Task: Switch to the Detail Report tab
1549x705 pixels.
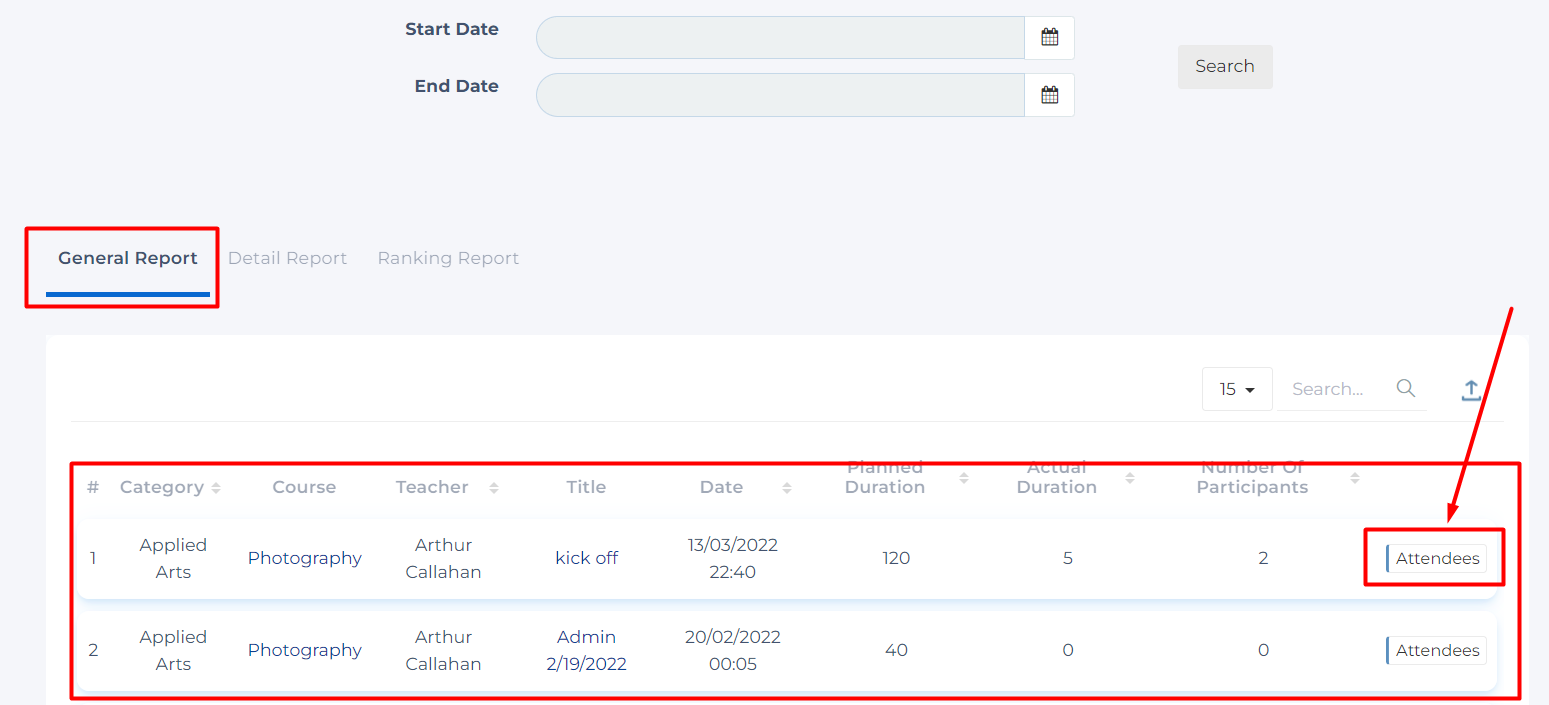Action: 287,258
